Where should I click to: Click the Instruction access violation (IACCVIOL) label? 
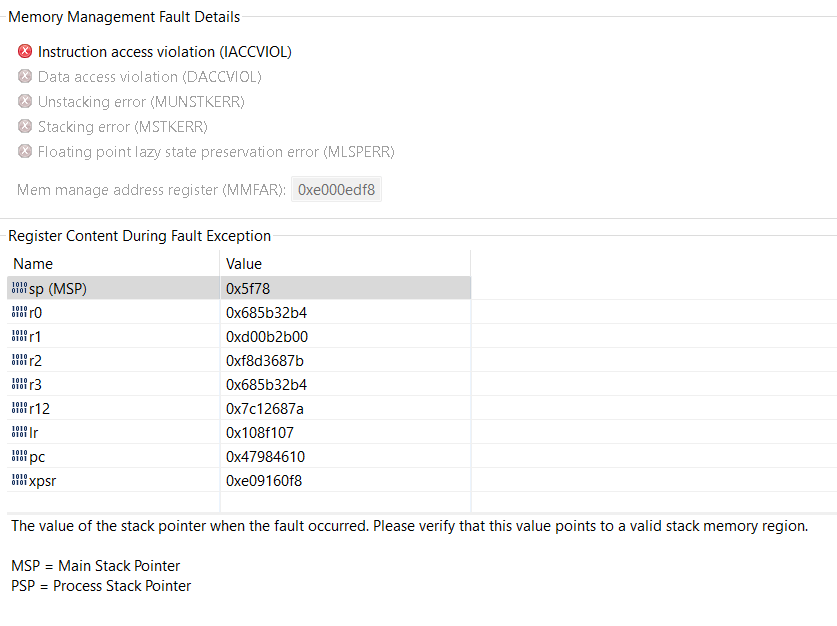pos(165,52)
